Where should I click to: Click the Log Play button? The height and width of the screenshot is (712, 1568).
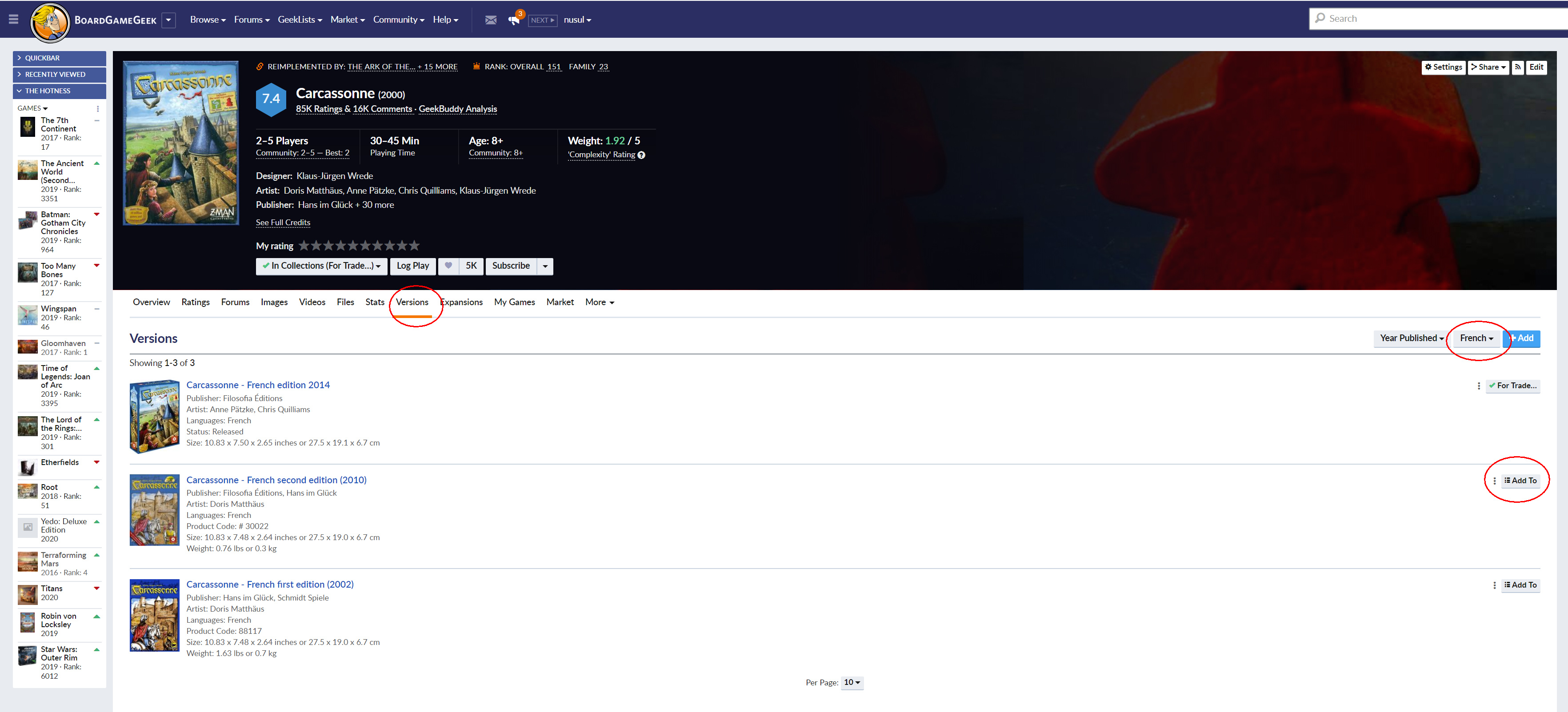pyautogui.click(x=413, y=266)
